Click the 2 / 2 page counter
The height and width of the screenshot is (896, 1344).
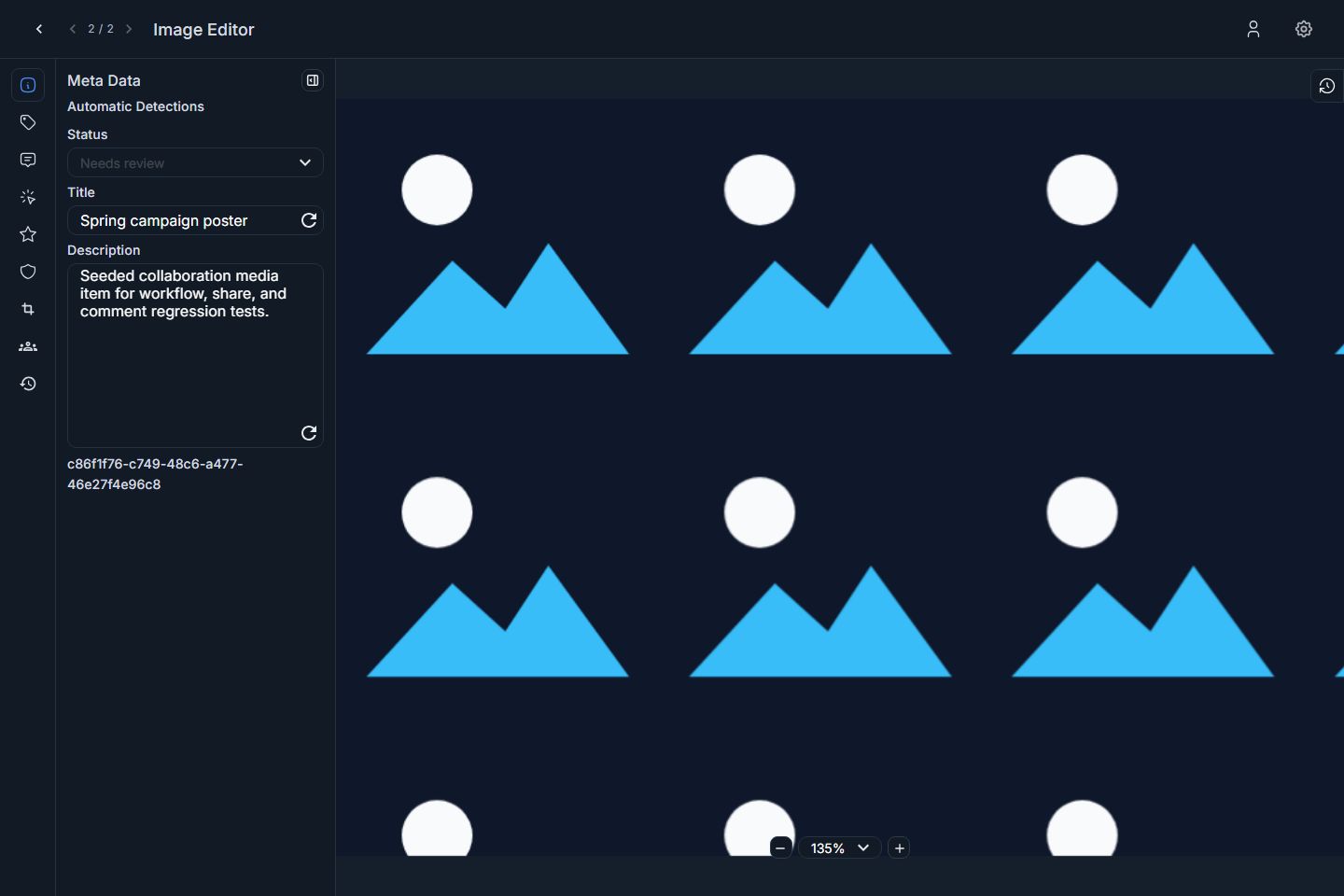tap(101, 29)
